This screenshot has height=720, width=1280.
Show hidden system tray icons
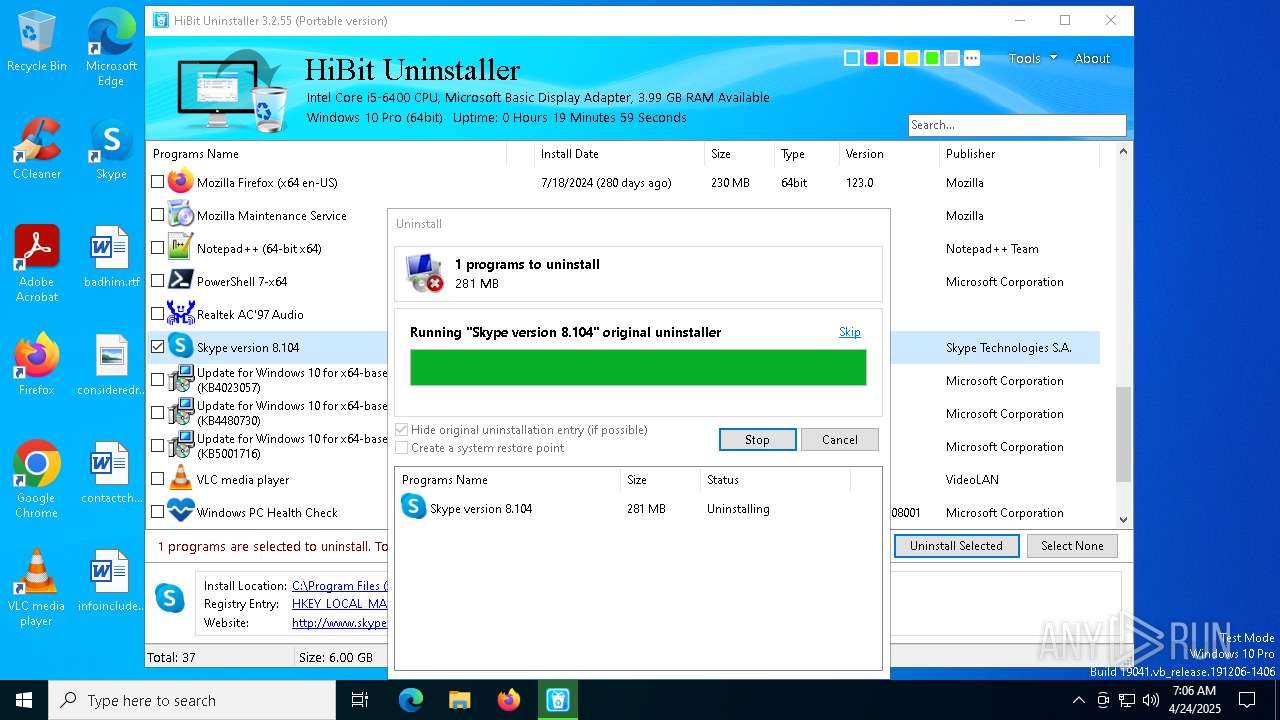(x=1078, y=700)
